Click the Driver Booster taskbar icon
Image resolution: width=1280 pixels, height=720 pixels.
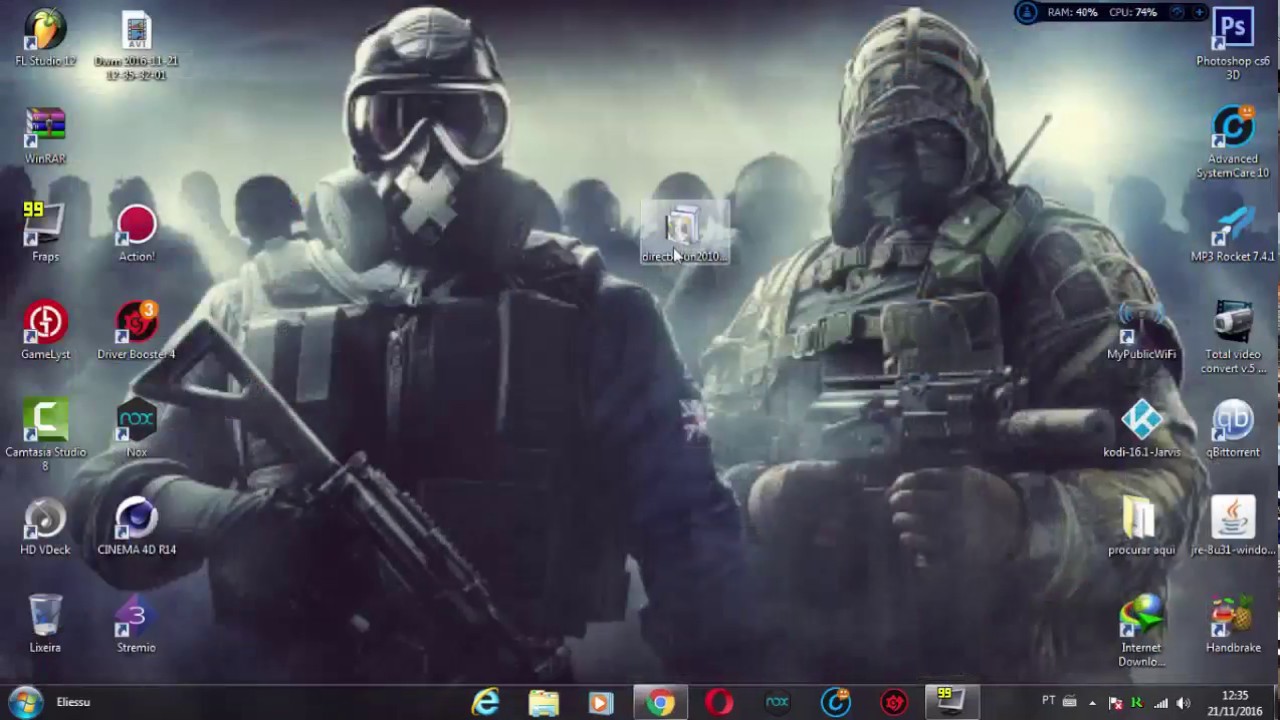click(893, 702)
